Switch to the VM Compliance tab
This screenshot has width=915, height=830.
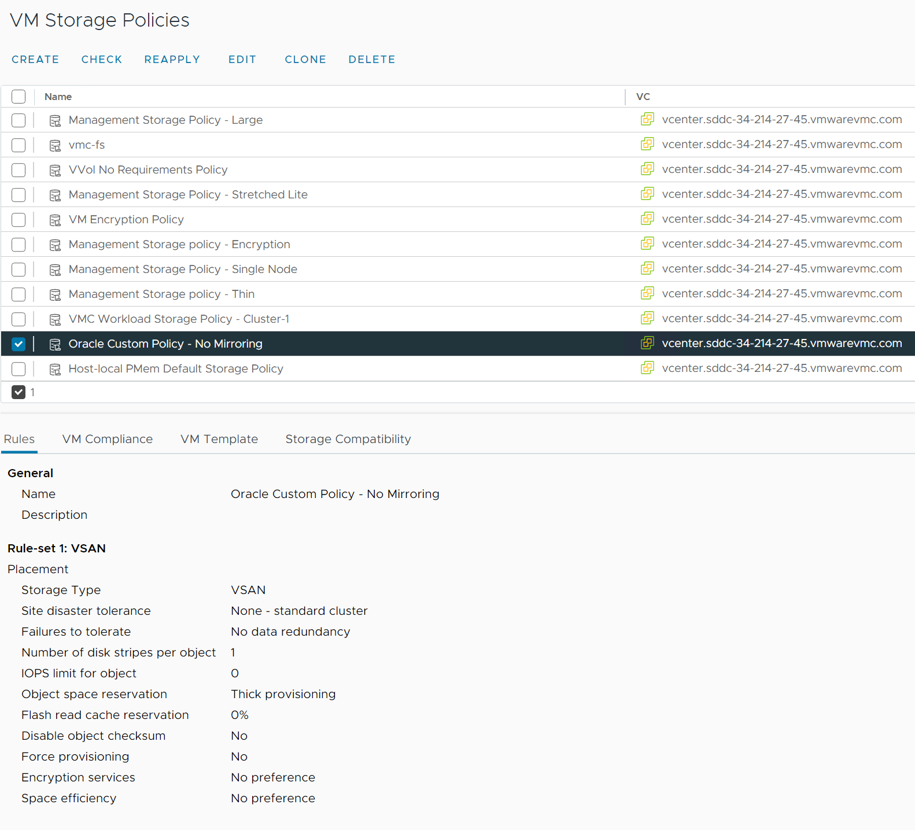(107, 439)
